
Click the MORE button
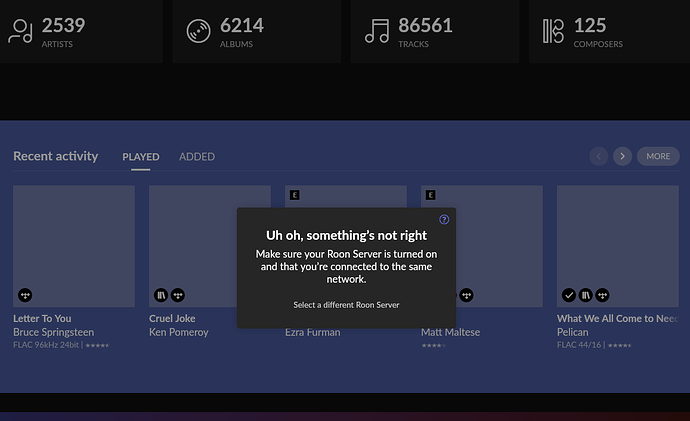click(658, 156)
